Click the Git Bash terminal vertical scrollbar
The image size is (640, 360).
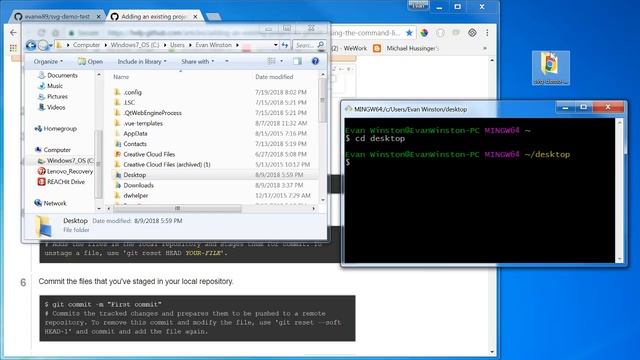pyautogui.click(x=620, y=191)
